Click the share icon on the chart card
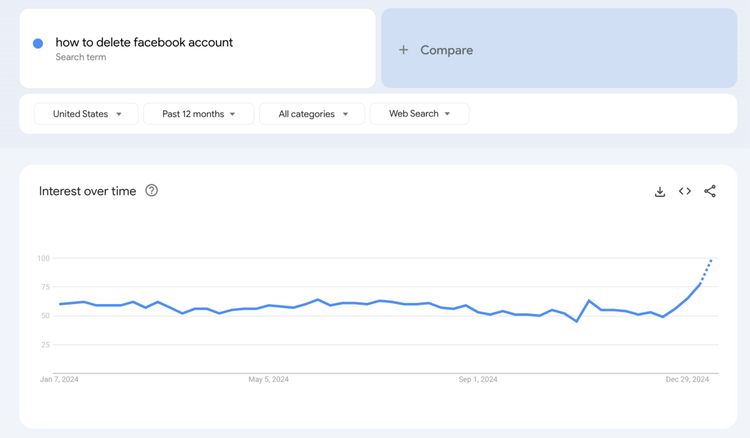 tap(710, 191)
